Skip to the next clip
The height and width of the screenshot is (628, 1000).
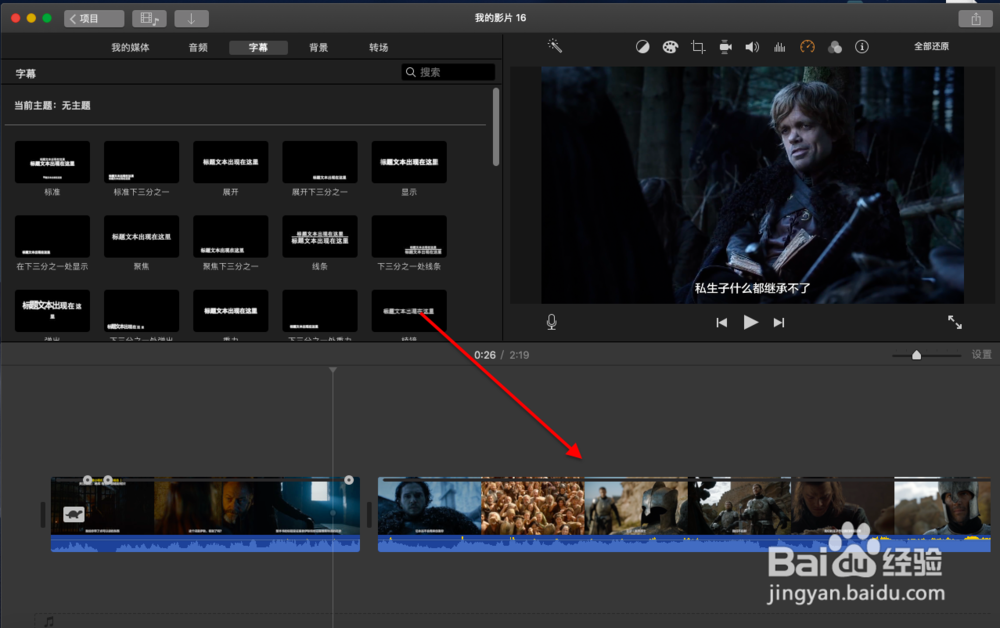click(x=779, y=323)
